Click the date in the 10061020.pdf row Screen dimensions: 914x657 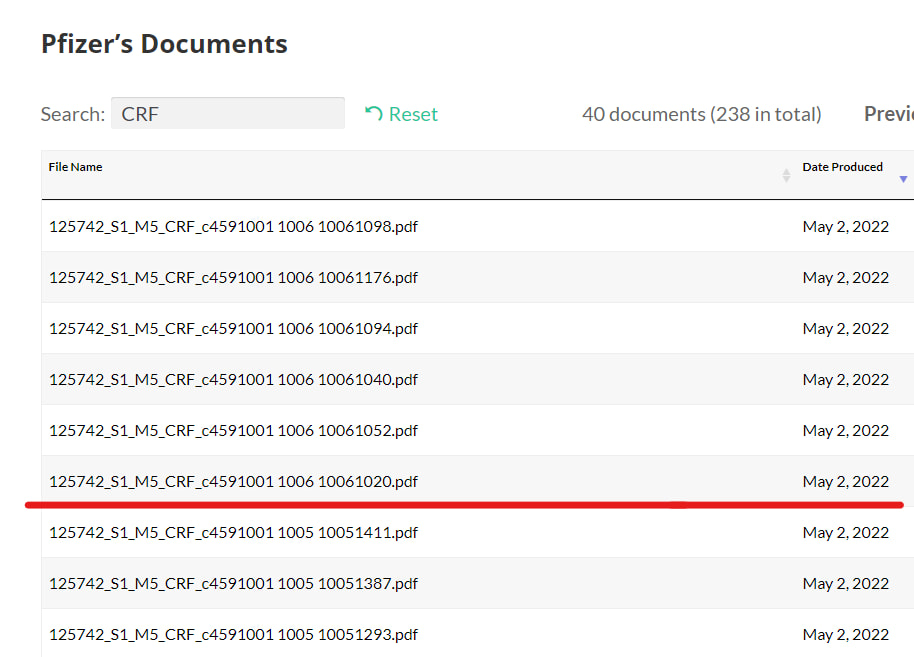click(845, 481)
